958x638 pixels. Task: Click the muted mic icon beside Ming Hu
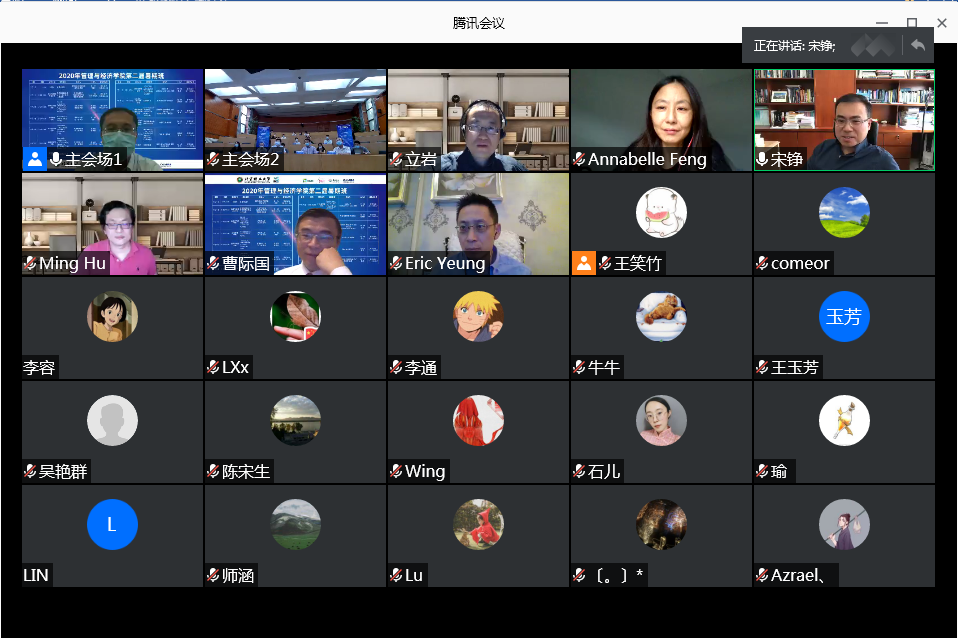(x=30, y=264)
